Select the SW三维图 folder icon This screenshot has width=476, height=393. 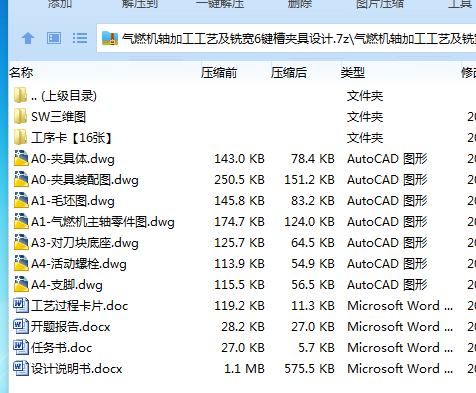click(x=21, y=116)
